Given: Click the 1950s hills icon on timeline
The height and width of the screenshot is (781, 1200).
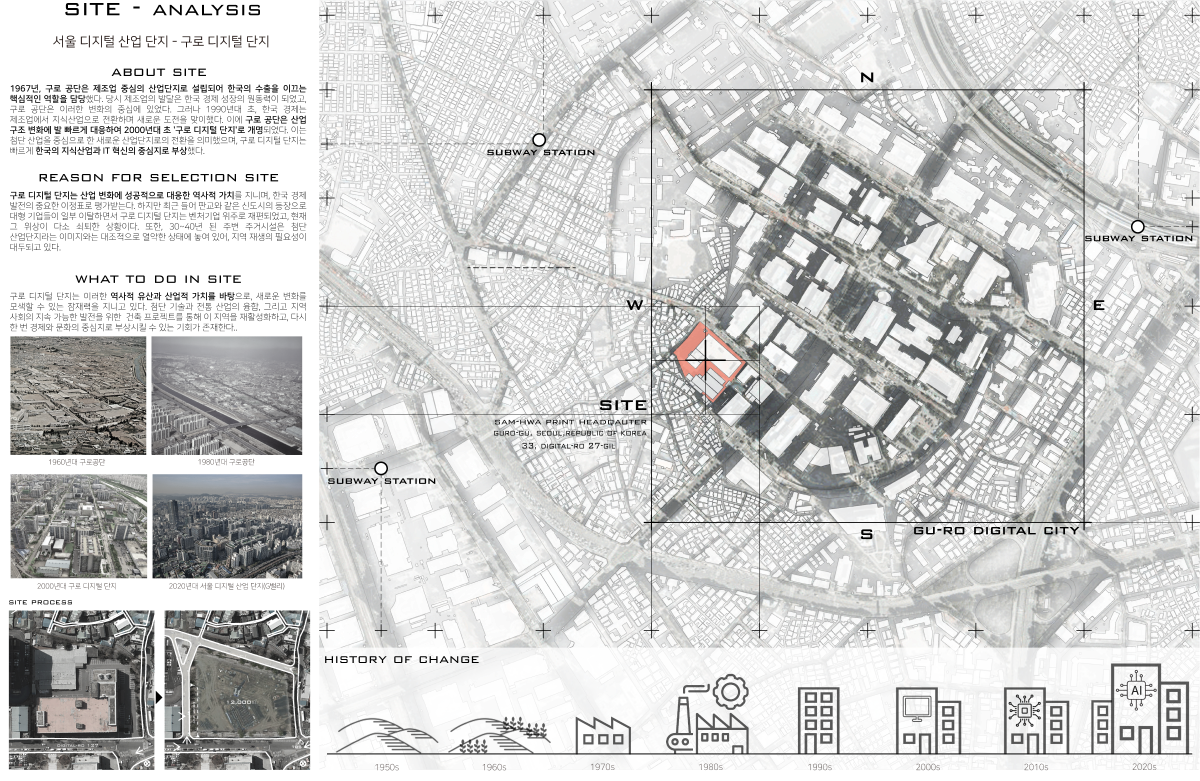Looking at the screenshot, I should click(x=387, y=736).
